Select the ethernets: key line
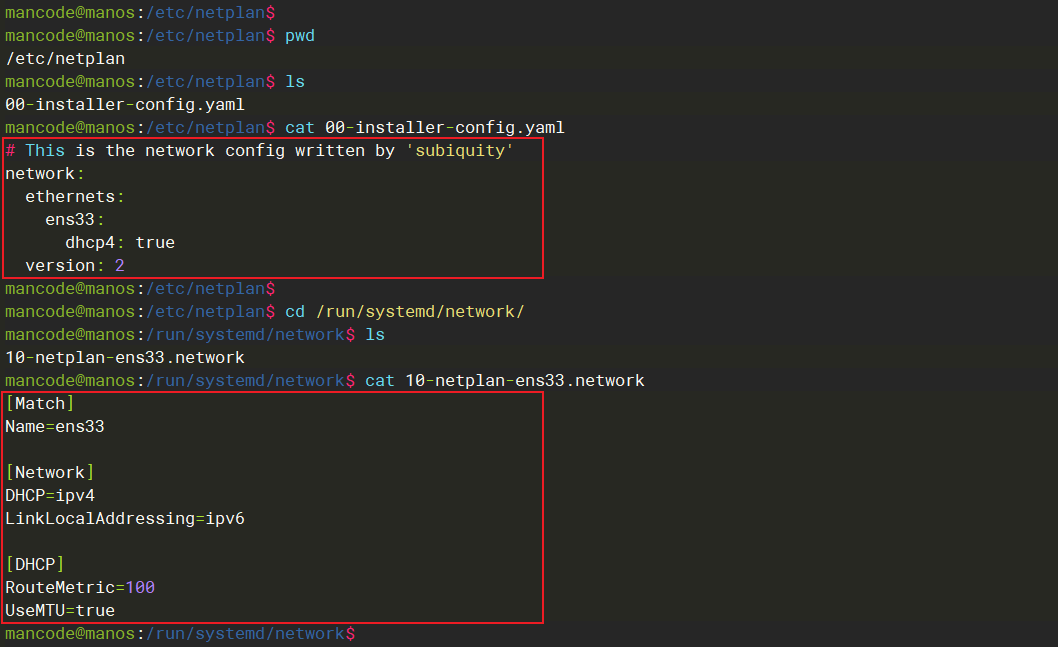This screenshot has width=1058, height=647. coord(75,196)
